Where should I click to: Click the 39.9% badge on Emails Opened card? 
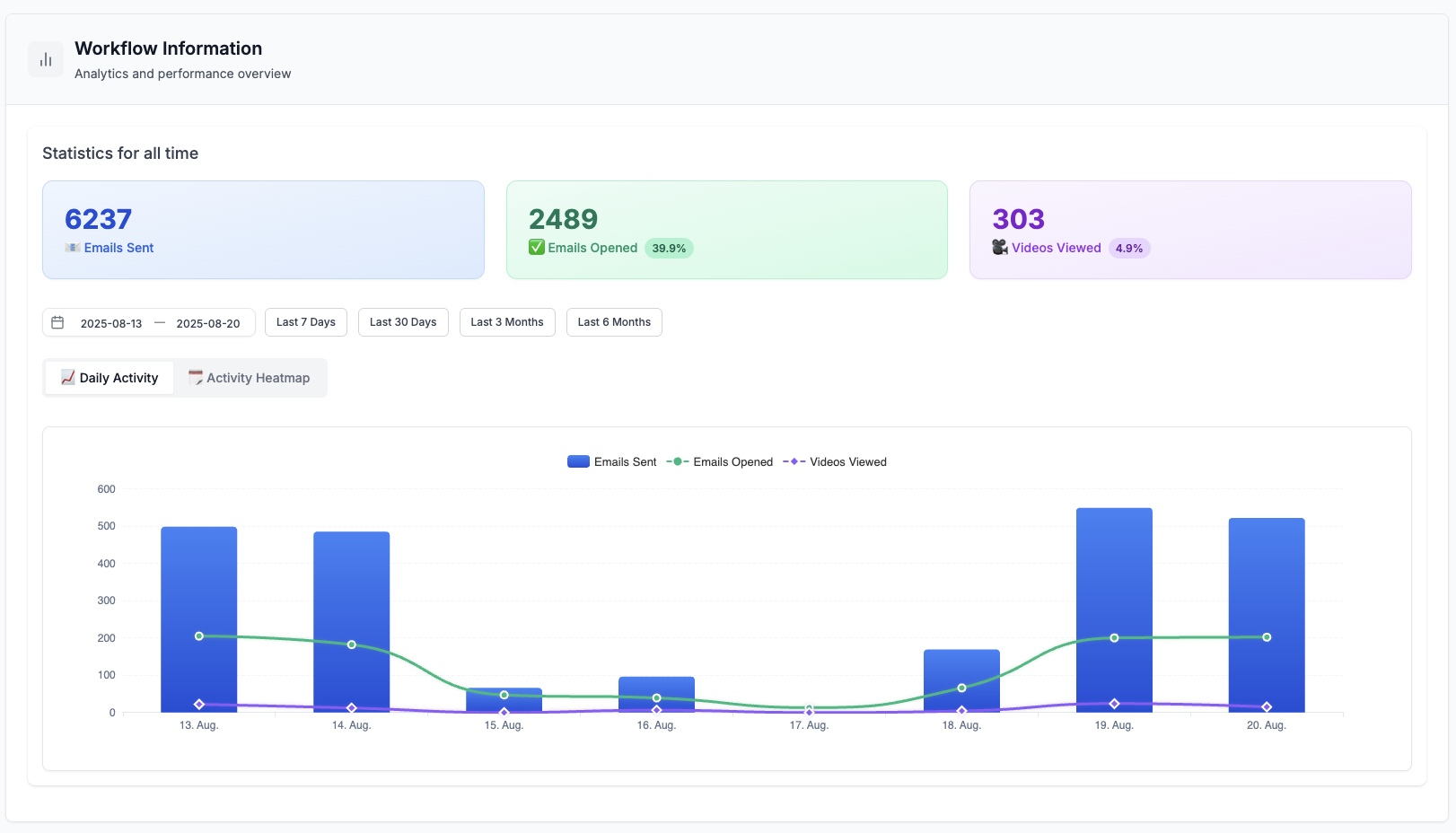[x=669, y=248]
